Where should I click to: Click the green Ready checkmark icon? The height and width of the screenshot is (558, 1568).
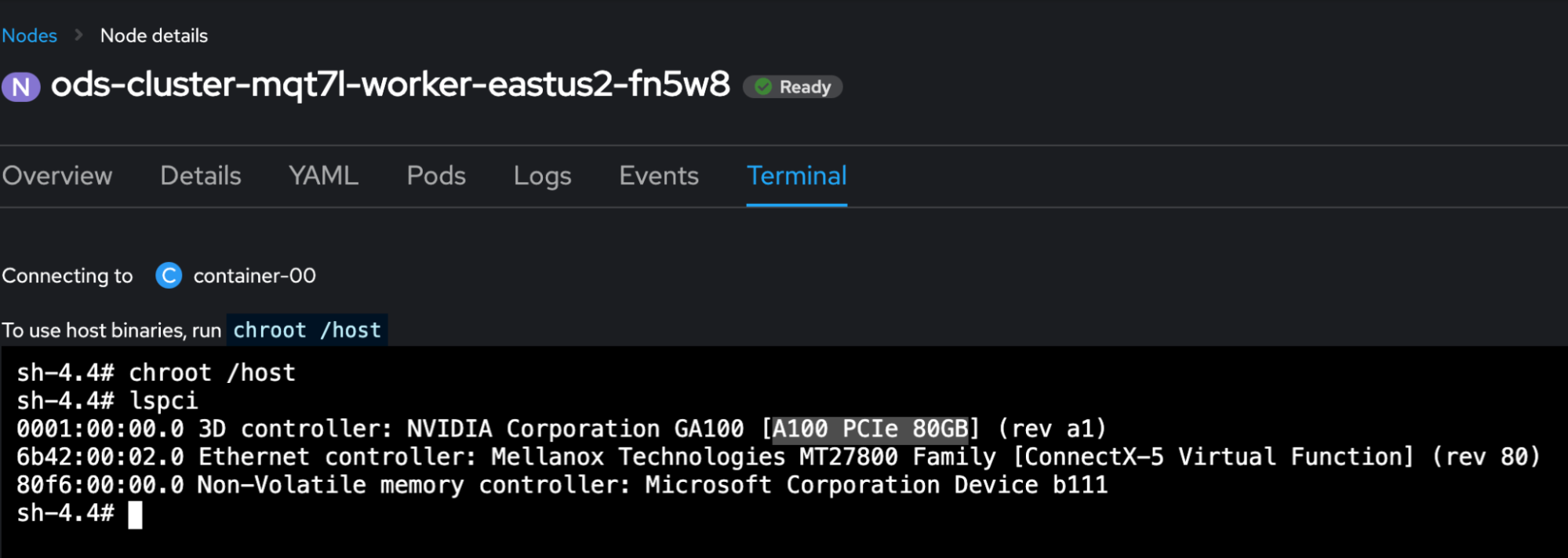(763, 86)
